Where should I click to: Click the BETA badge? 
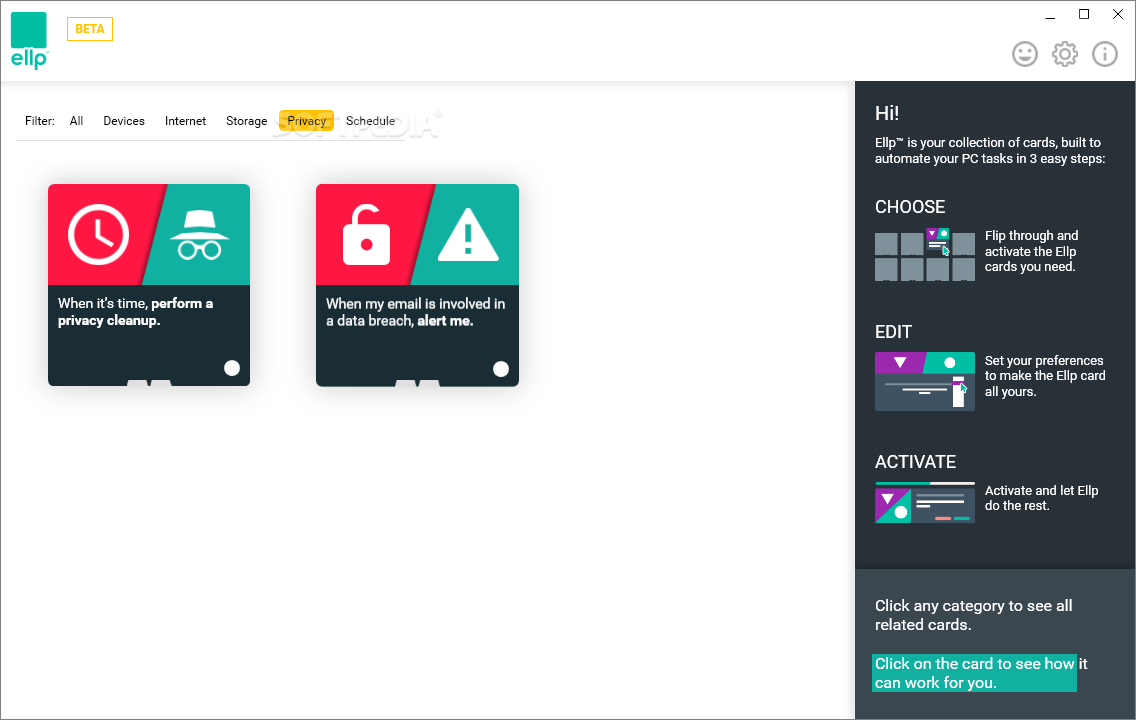coord(90,29)
